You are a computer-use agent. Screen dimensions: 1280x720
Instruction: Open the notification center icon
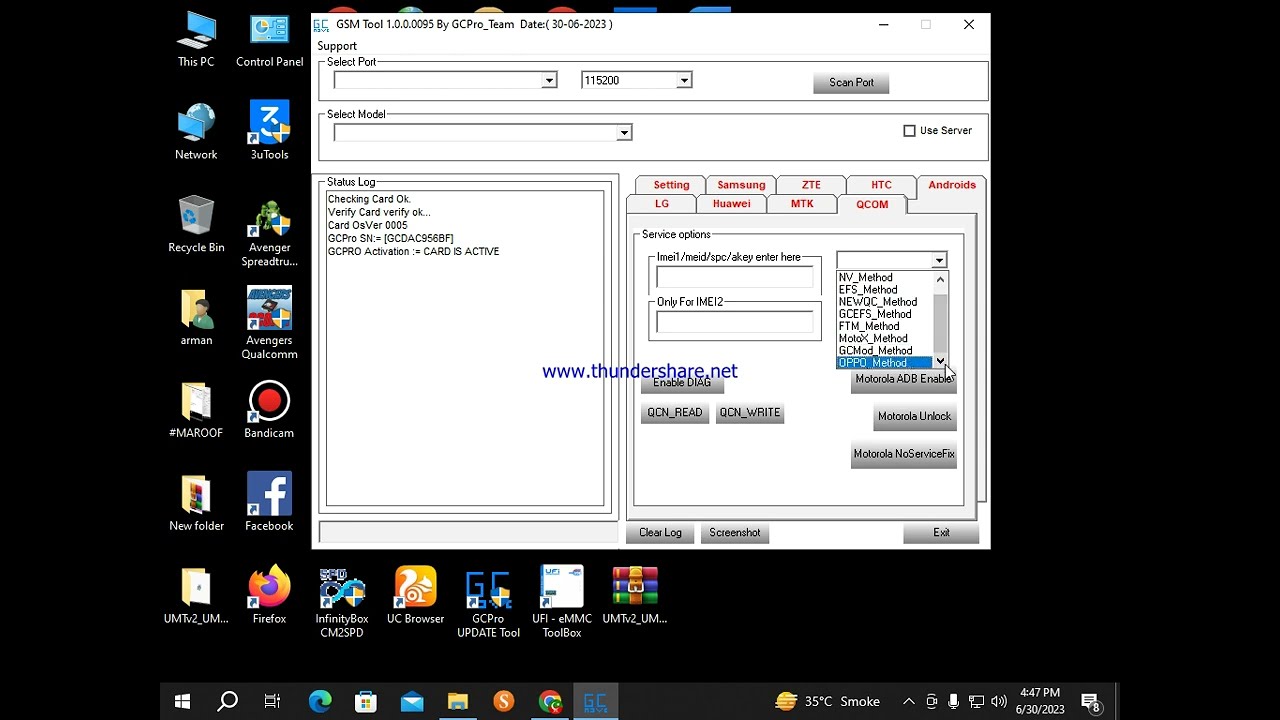[x=1091, y=702]
